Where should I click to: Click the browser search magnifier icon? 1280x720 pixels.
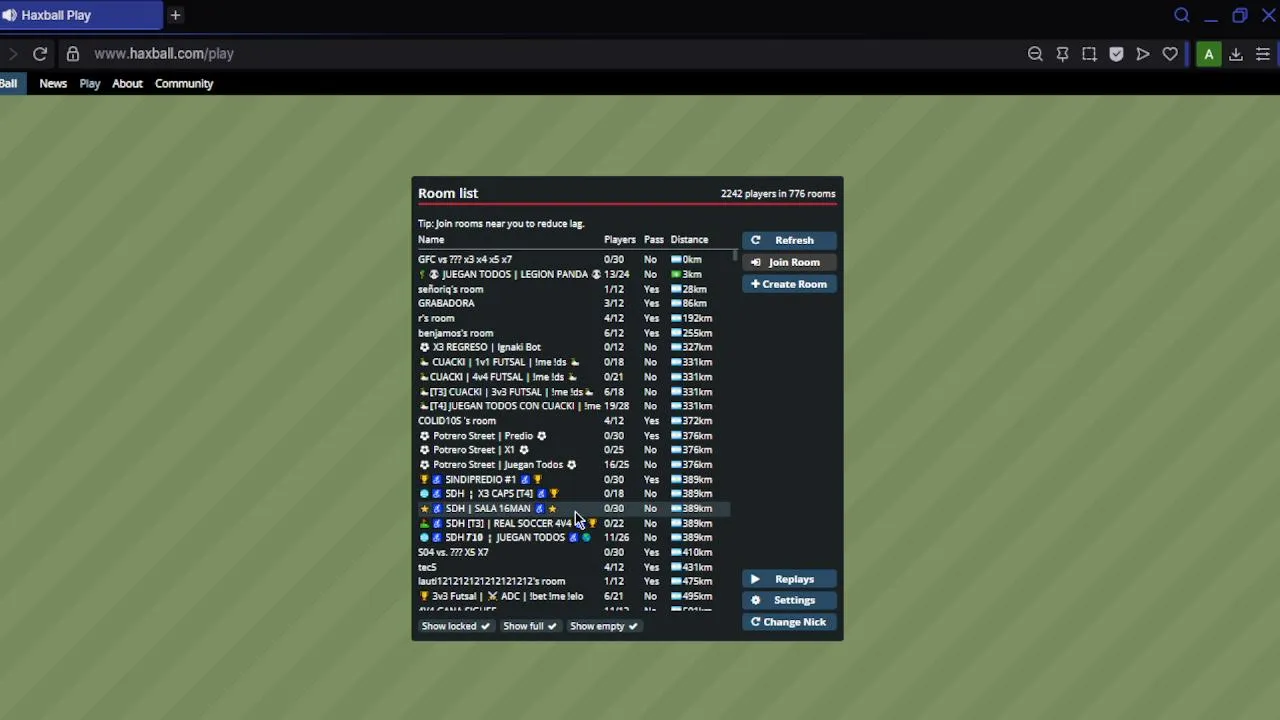click(x=1182, y=15)
